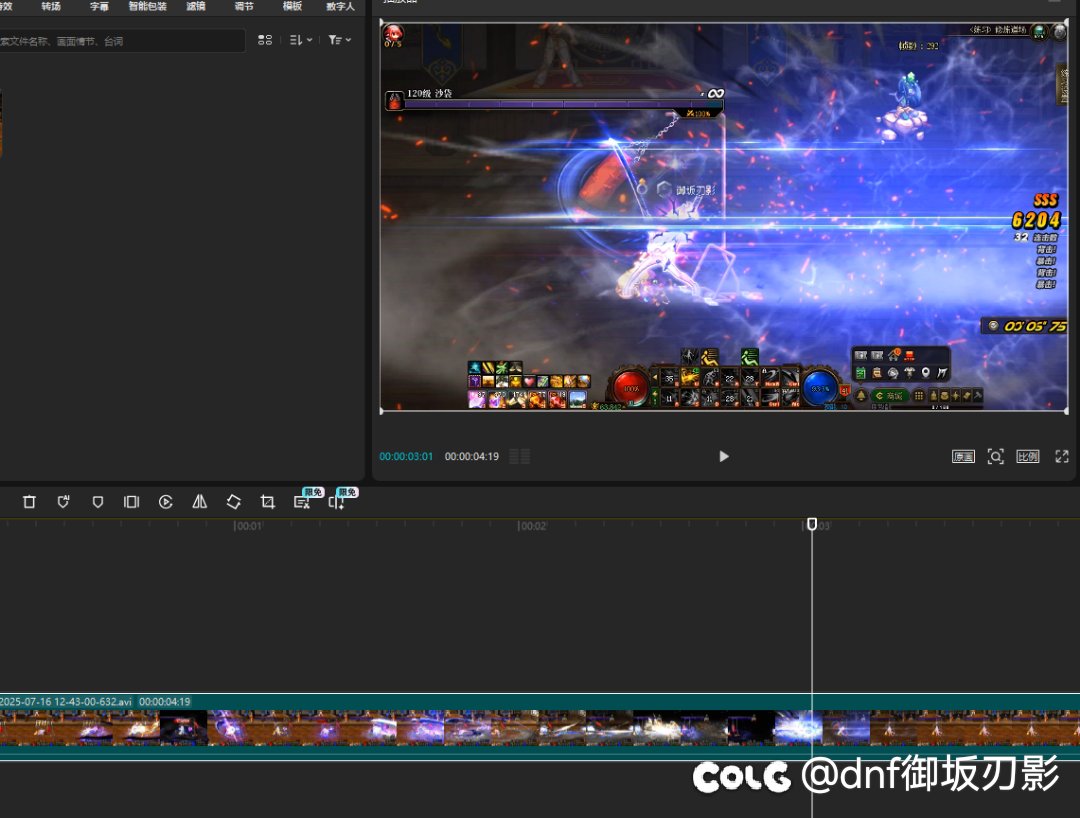This screenshot has width=1080, height=818.
Task: Click the mirror flip toolbar icon
Action: coord(200,502)
